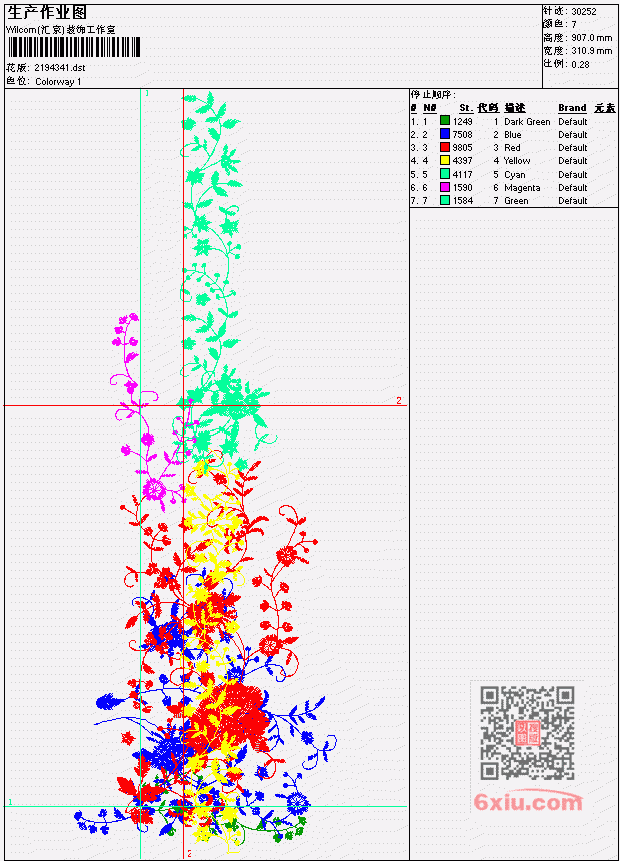Click the QR code image

point(527,732)
